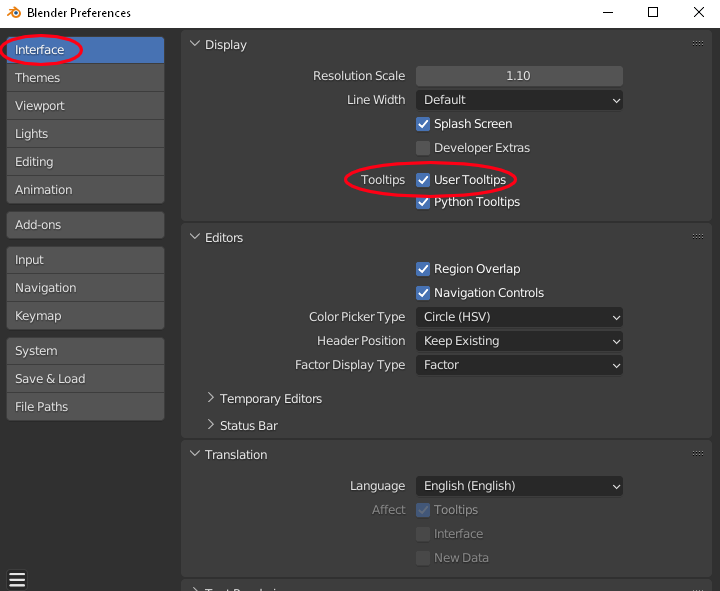This screenshot has width=720, height=591.
Task: Open the Language dropdown
Action: click(519, 486)
